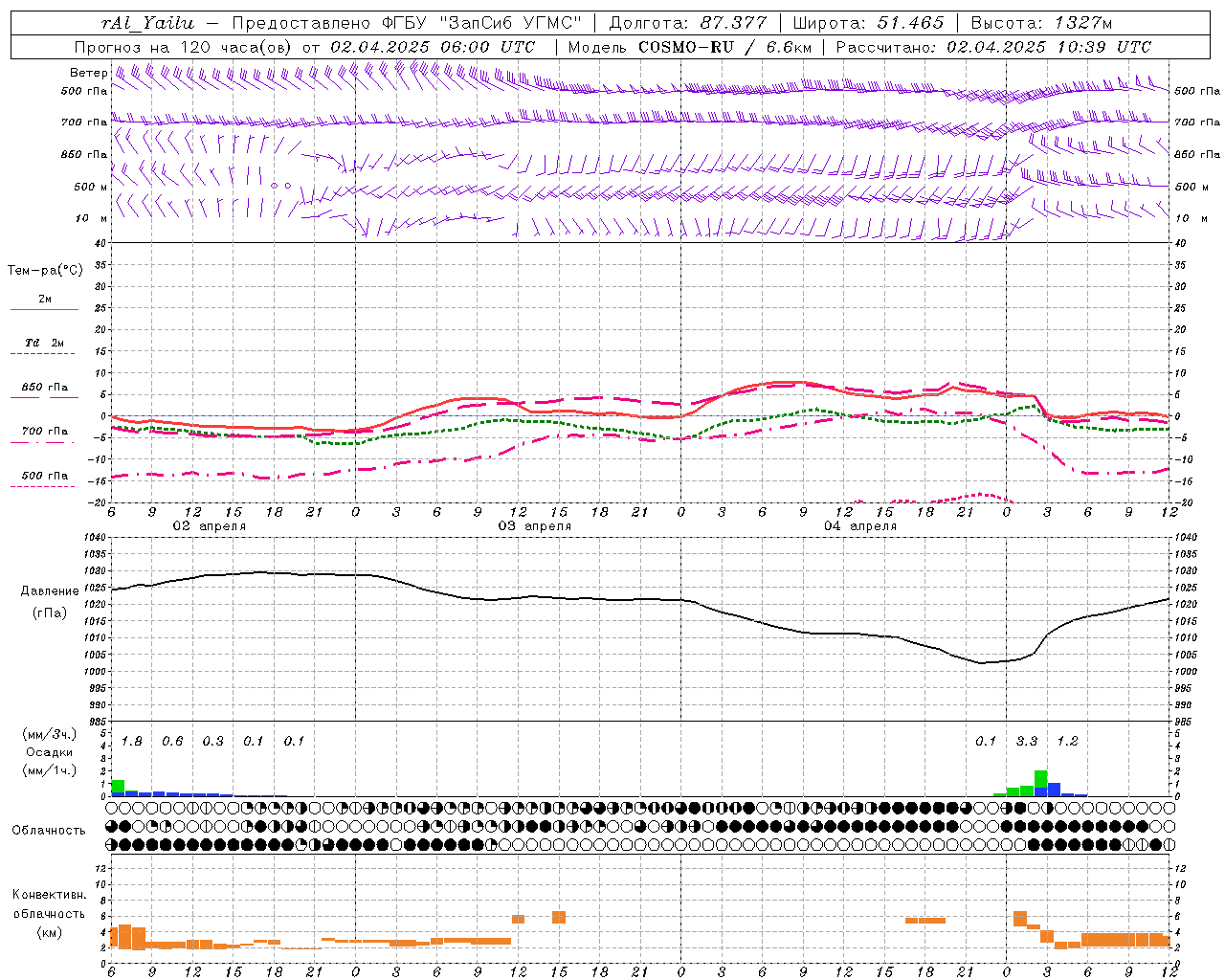The image size is (1225, 980).
Task: Click the isolated orange convective bar at 15h, 03 April
Action: click(559, 917)
